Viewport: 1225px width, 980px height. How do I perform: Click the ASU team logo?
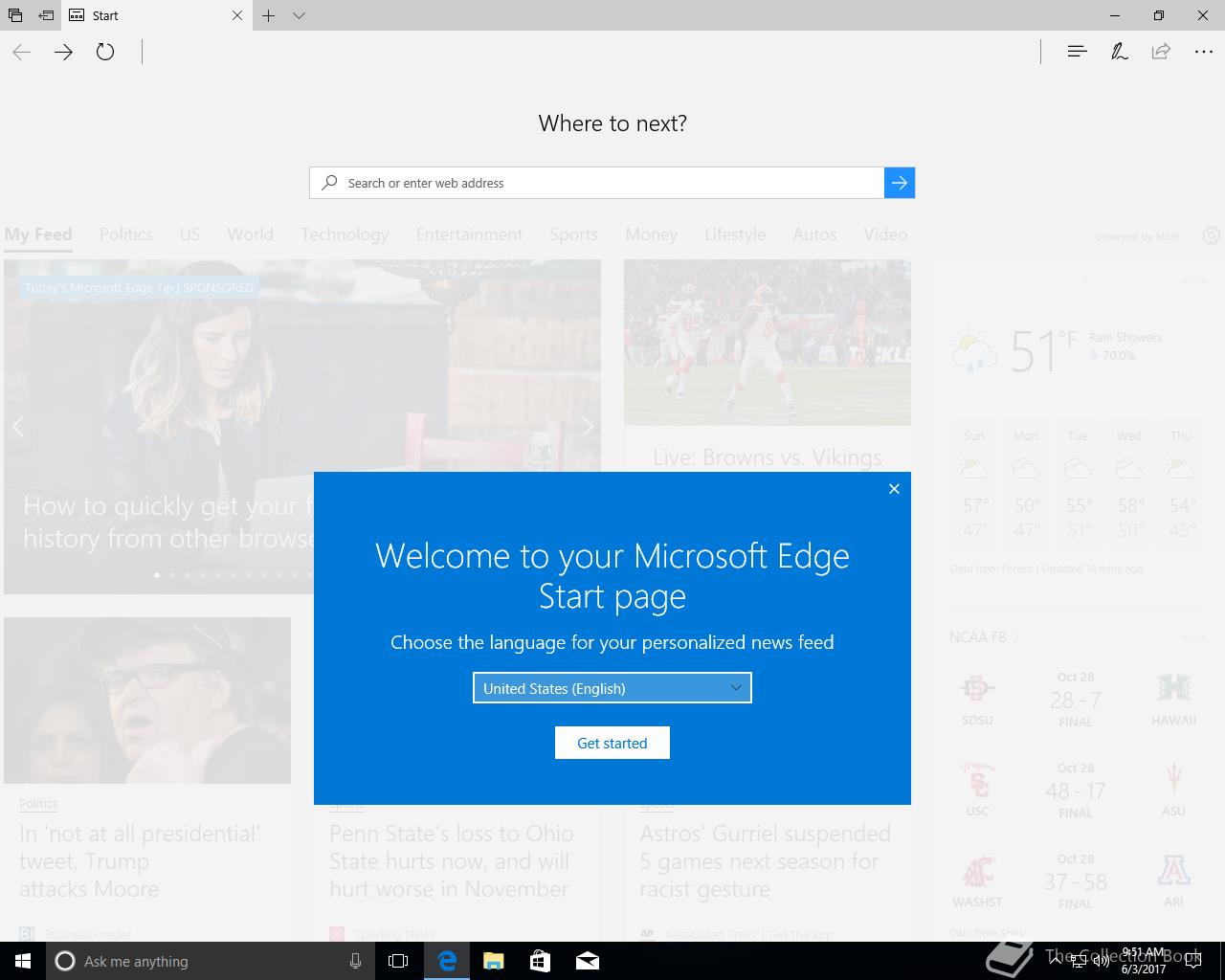[1173, 780]
